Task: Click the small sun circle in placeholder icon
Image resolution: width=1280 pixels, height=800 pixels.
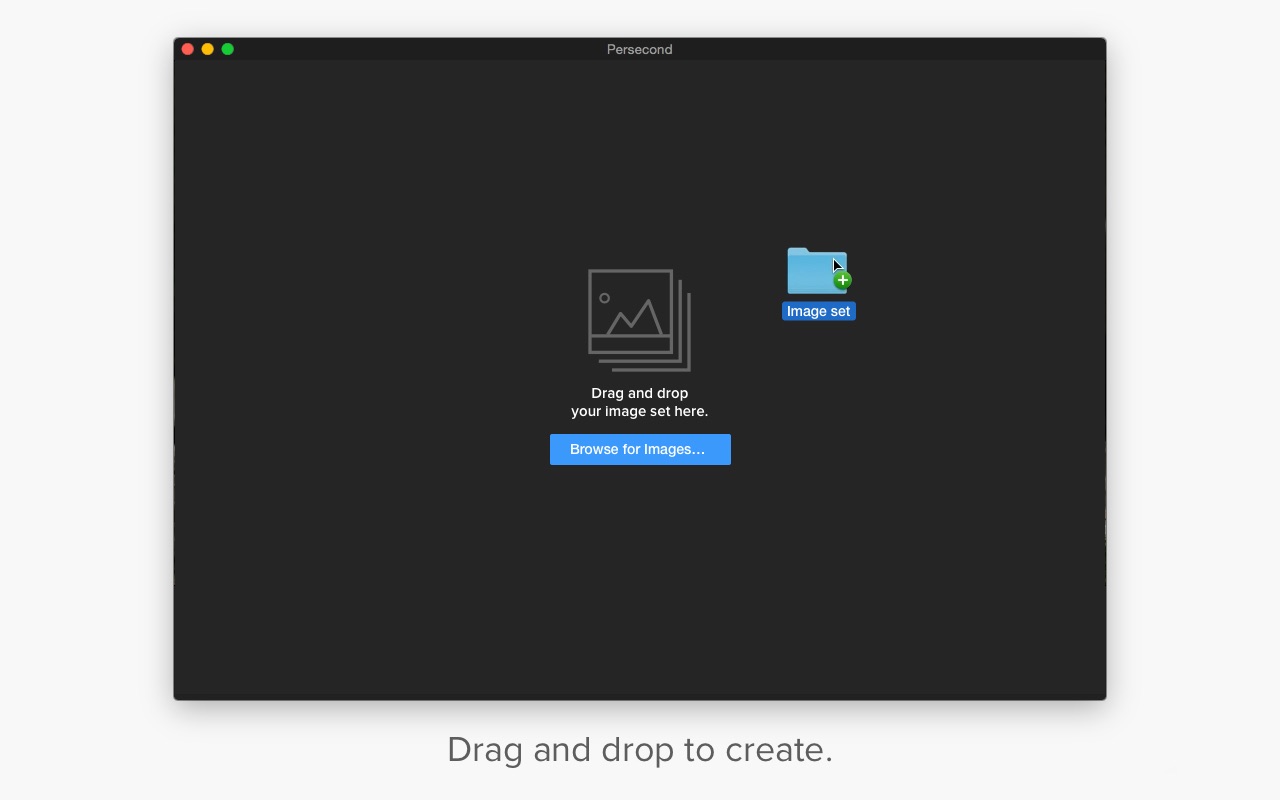Action: [x=604, y=298]
